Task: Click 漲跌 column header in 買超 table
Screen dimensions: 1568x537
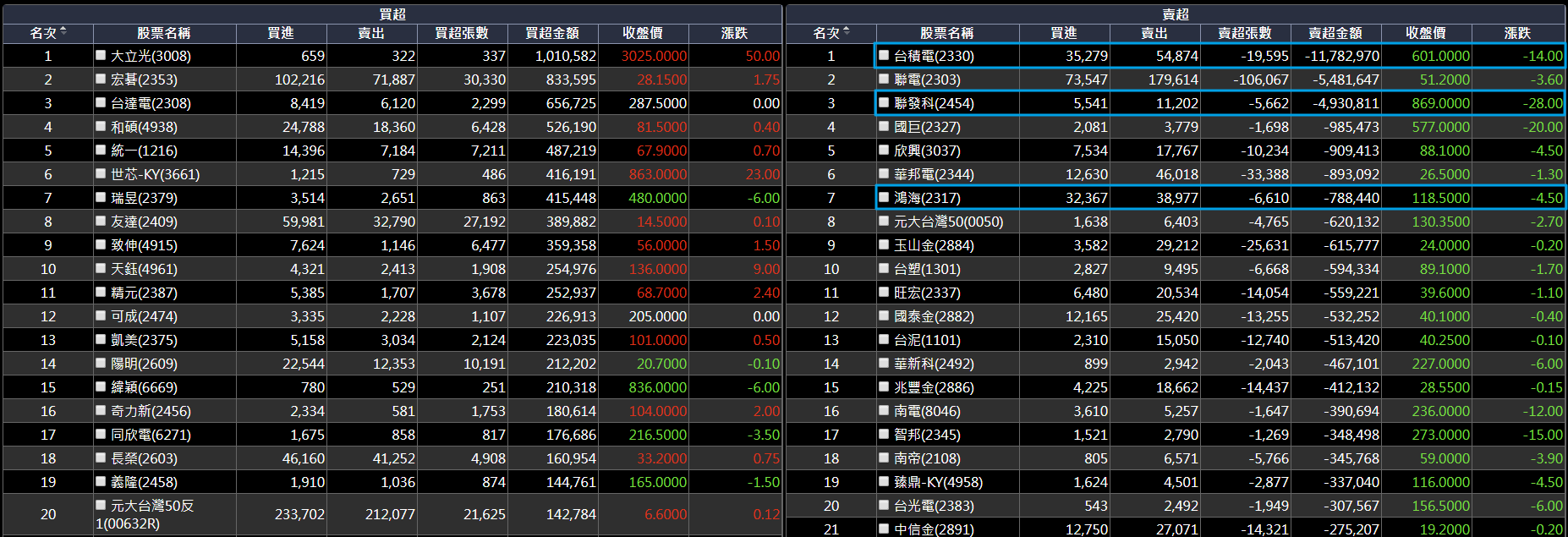Action: (x=734, y=33)
